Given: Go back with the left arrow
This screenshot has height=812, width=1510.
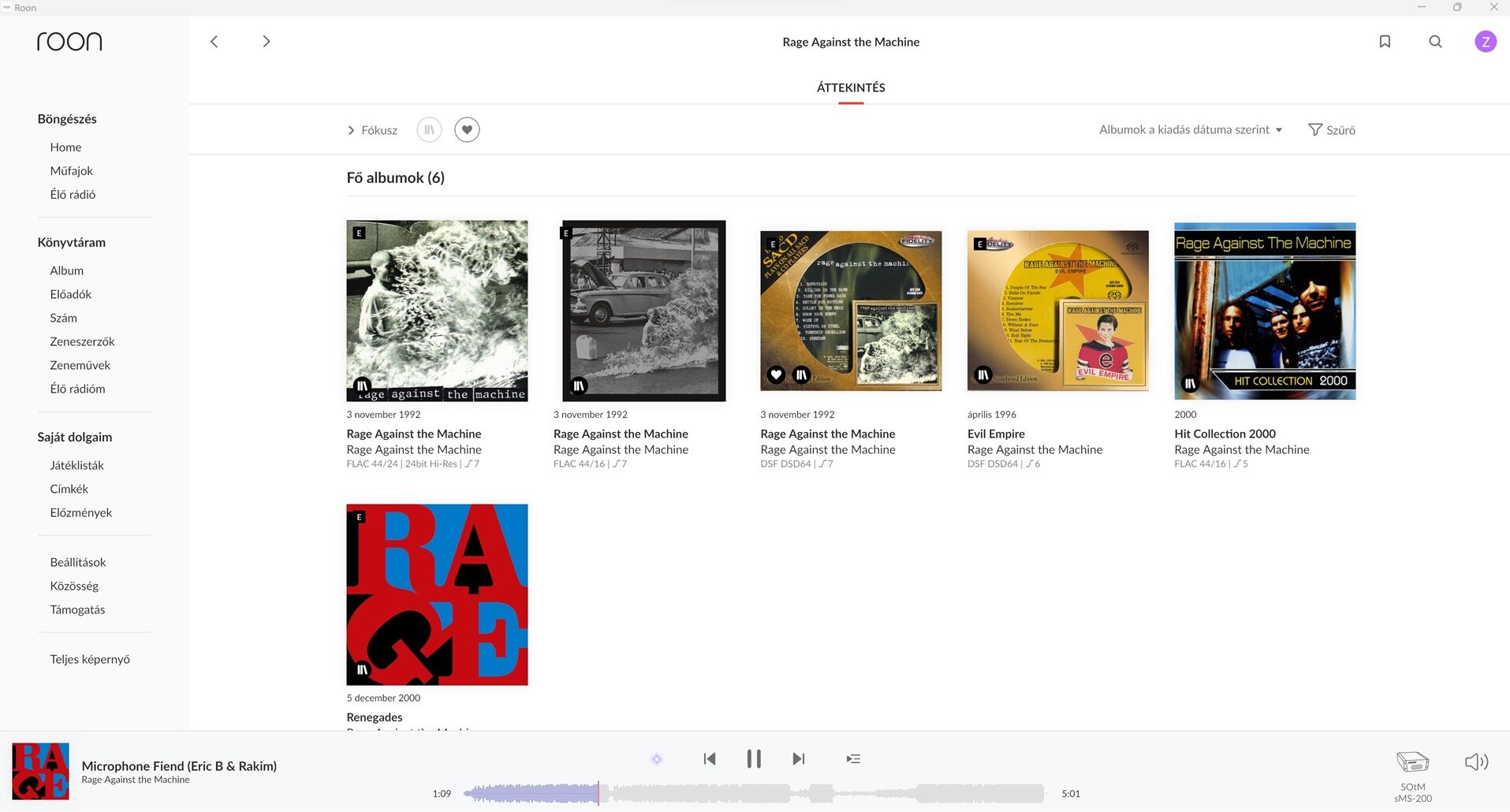Looking at the screenshot, I should click(214, 41).
